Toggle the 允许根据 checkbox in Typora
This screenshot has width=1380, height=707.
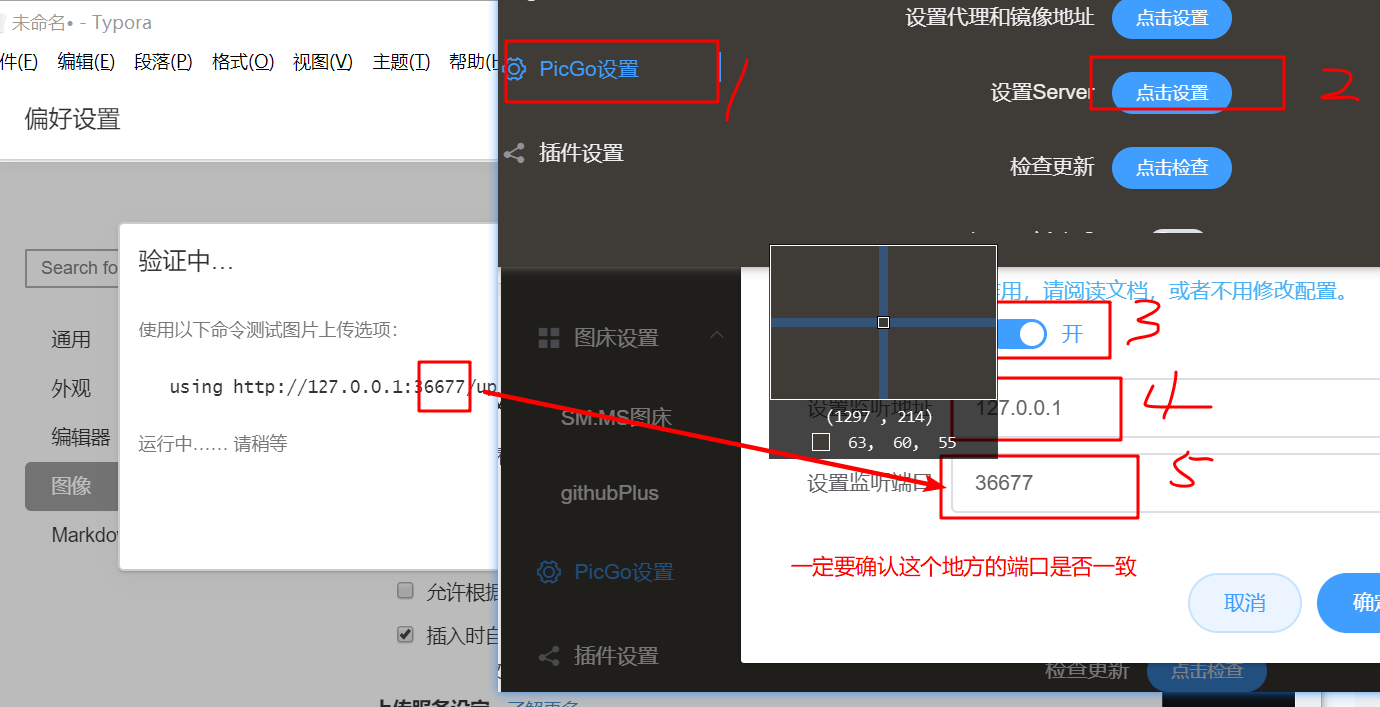point(405,591)
